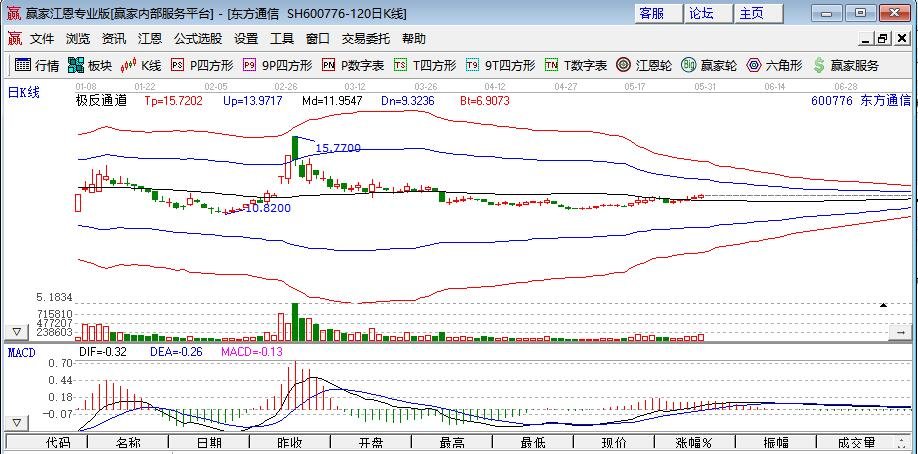Viewport: 918px width, 454px height.
Task: Open the 工具 menu
Action: click(x=282, y=39)
